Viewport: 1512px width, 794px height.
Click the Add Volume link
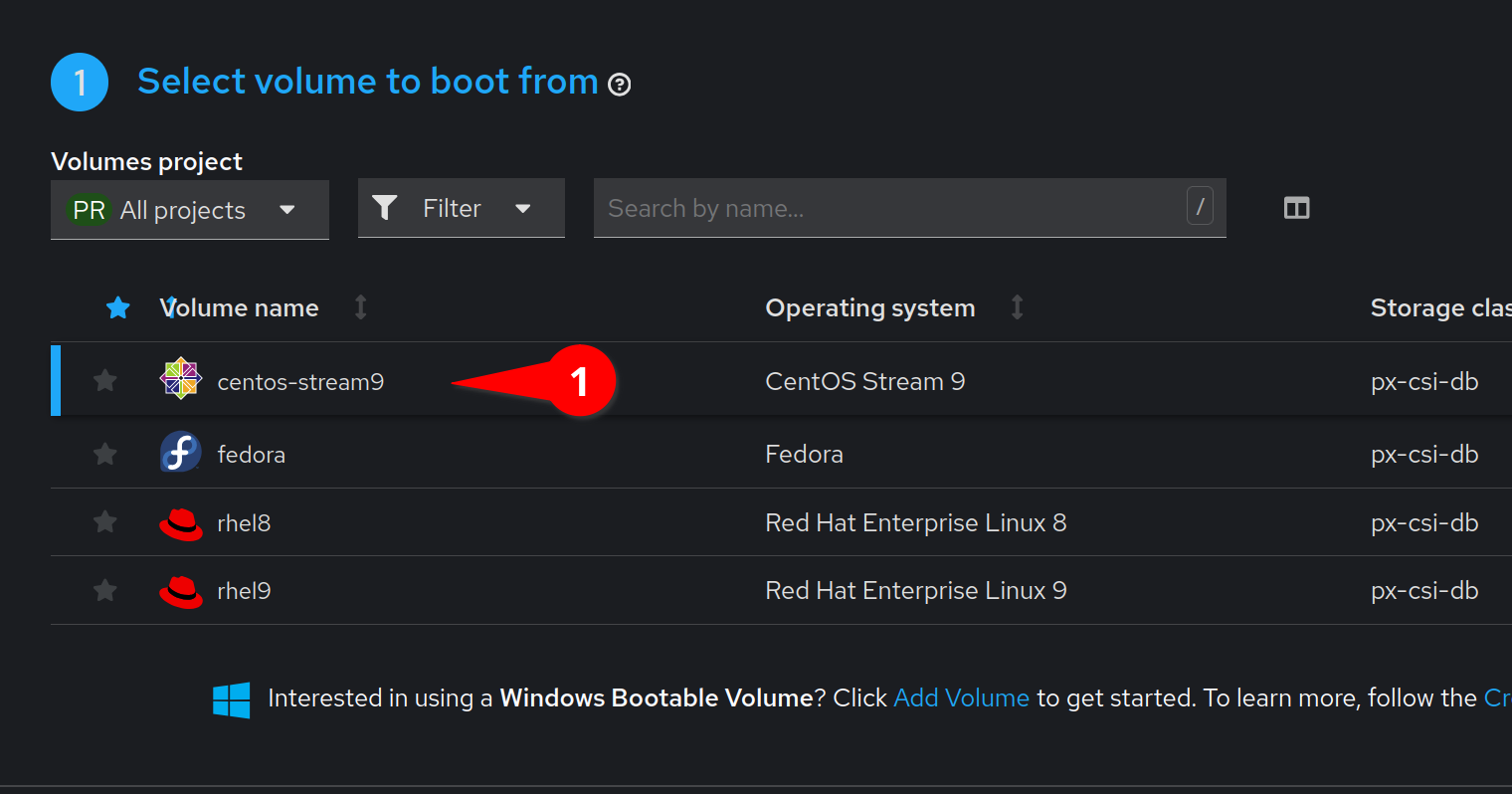coord(961,697)
